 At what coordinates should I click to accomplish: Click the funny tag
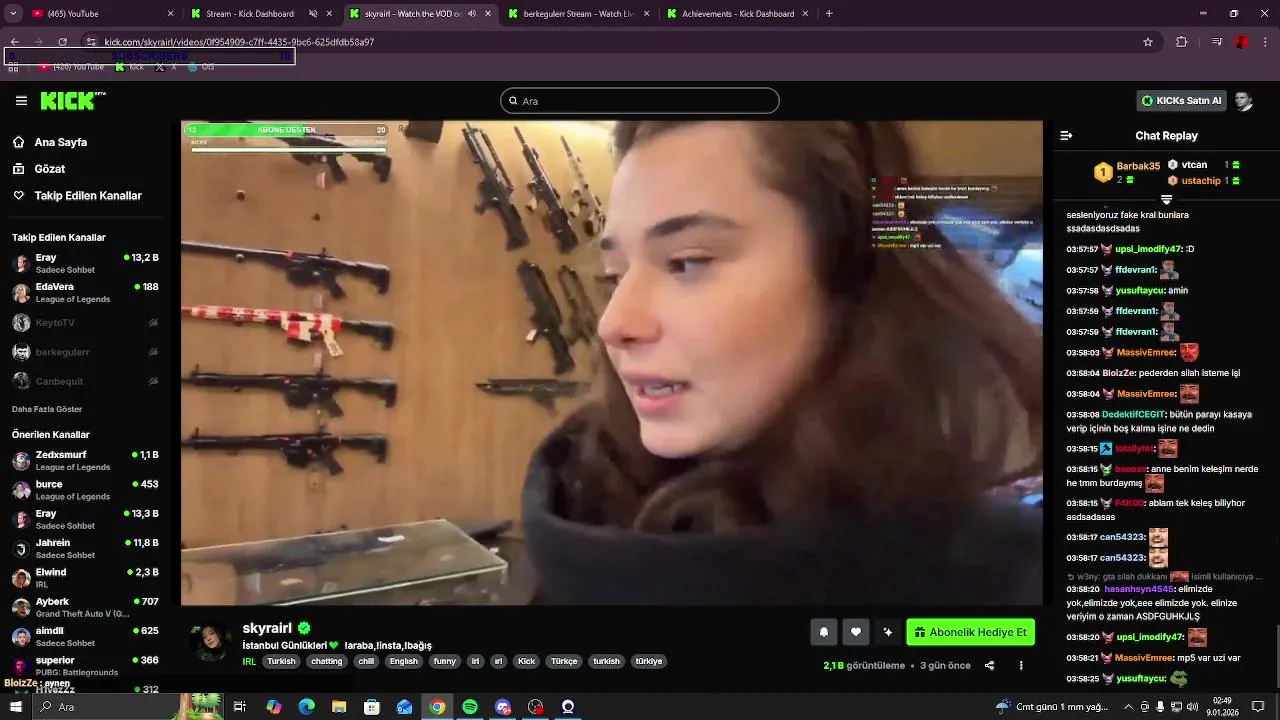tap(445, 661)
